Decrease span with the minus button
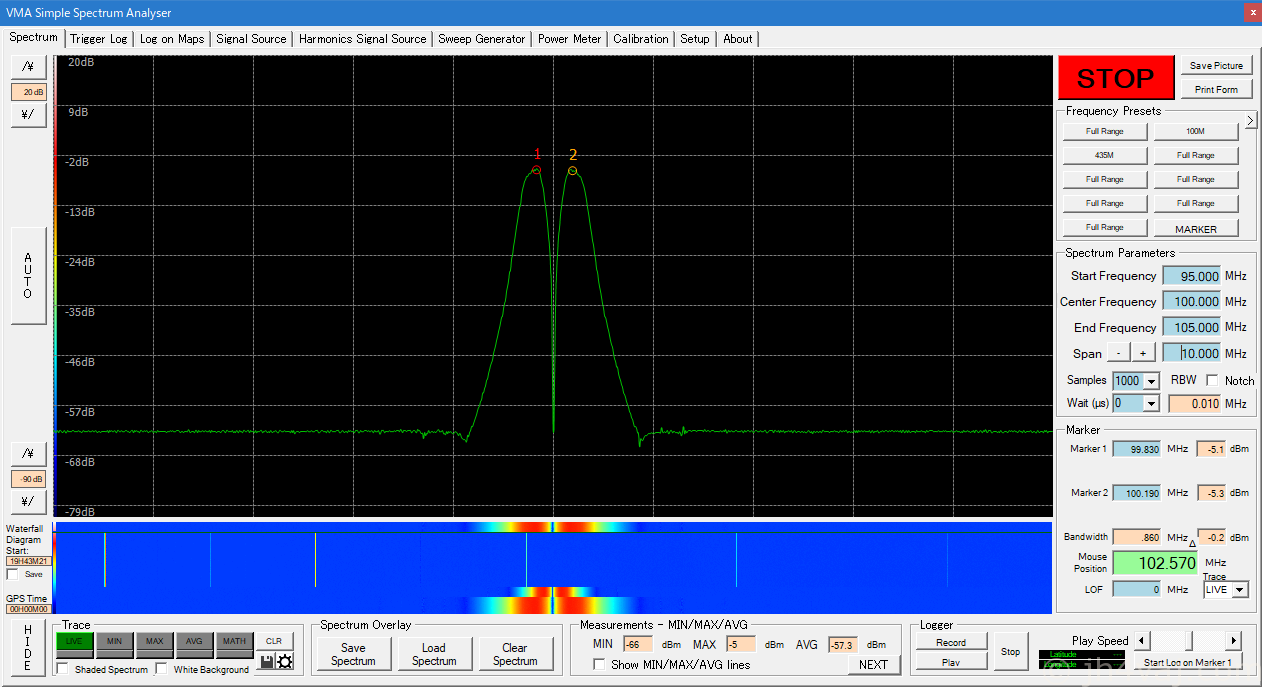 [1118, 353]
